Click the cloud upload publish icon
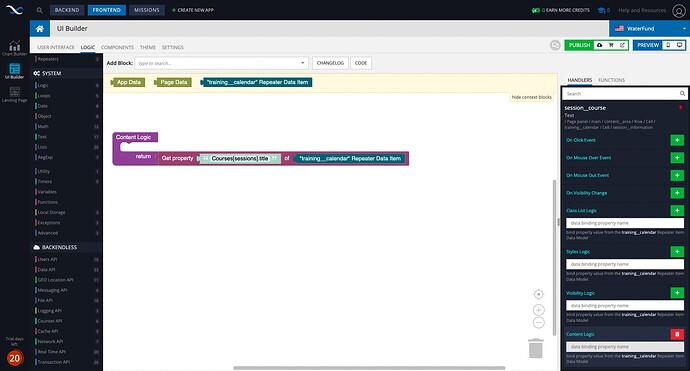Viewport: 690px width, 371px height. pyautogui.click(x=599, y=45)
